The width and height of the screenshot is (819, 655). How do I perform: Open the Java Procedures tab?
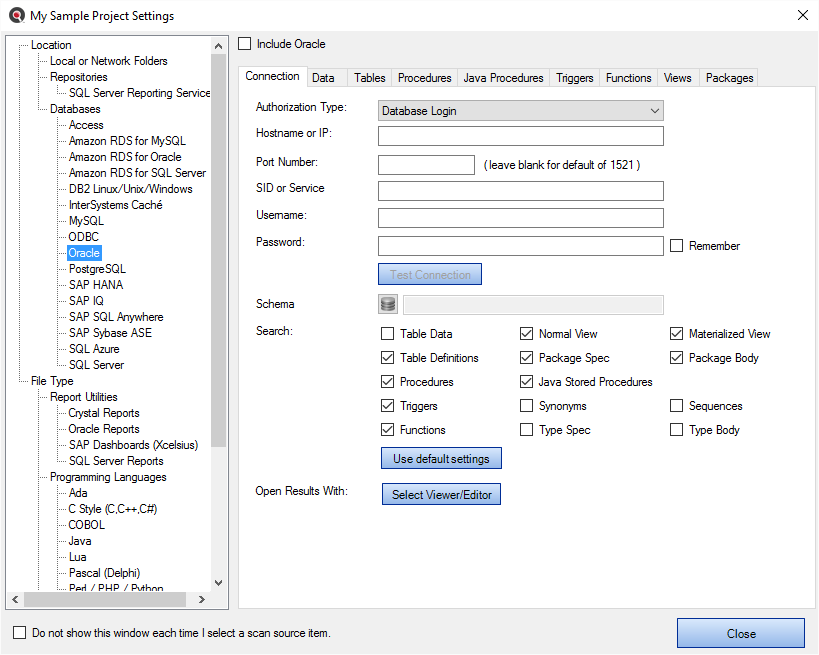pos(504,78)
